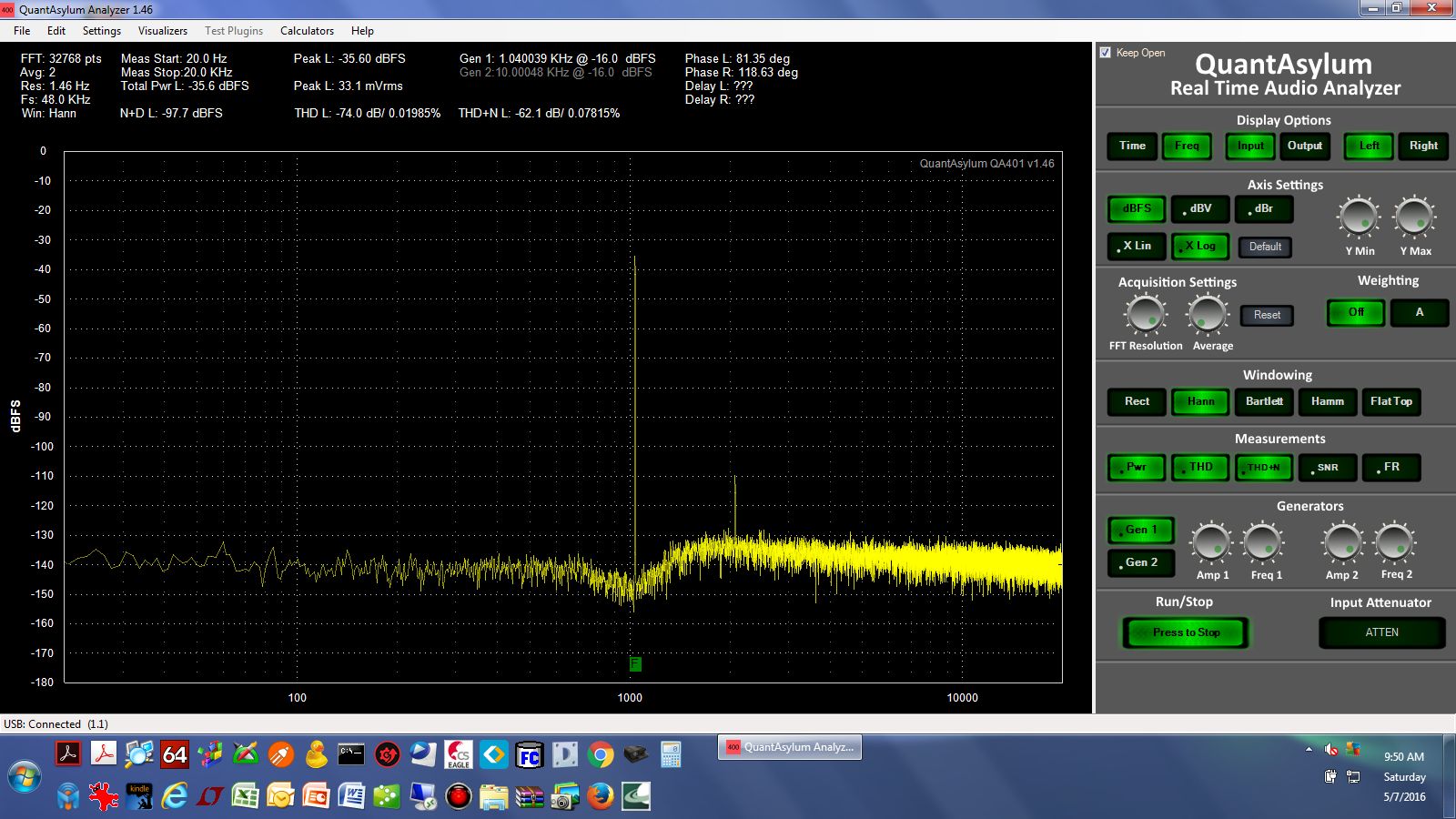Click Press to Stop button

coord(1186,633)
